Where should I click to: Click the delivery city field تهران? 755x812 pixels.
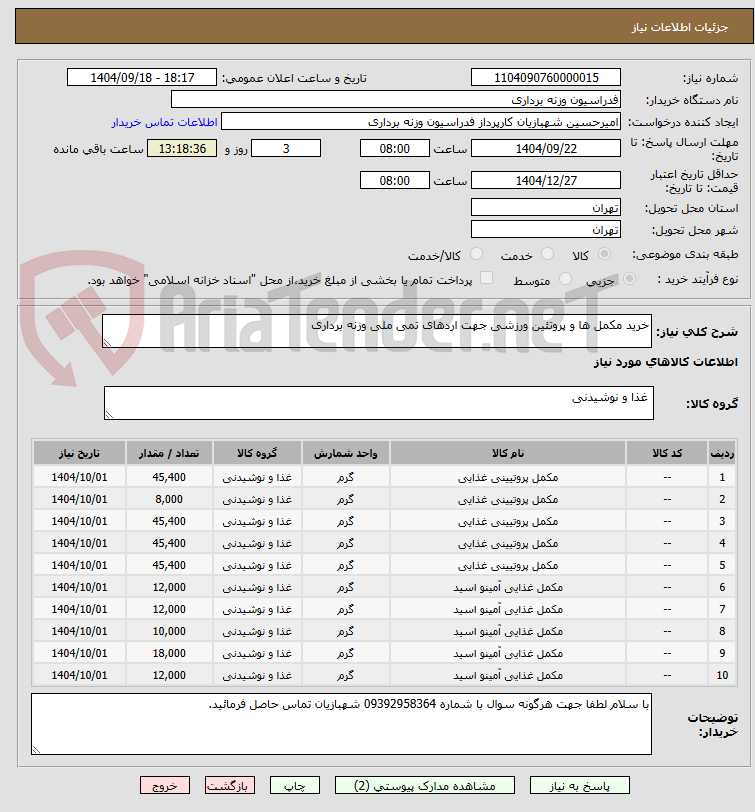point(546,229)
